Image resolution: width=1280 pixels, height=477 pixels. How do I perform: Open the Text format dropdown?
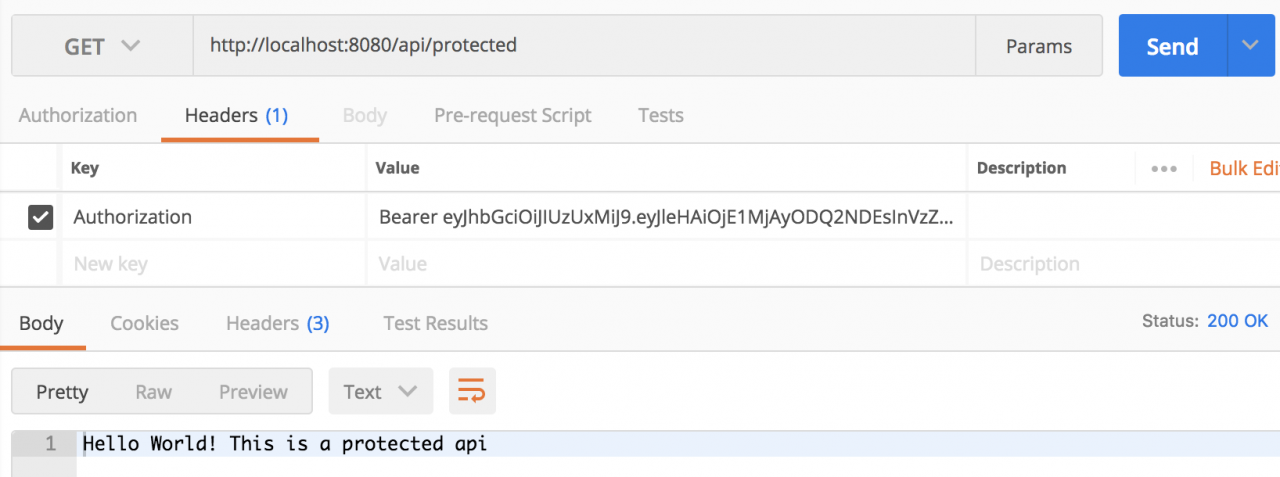(x=381, y=392)
